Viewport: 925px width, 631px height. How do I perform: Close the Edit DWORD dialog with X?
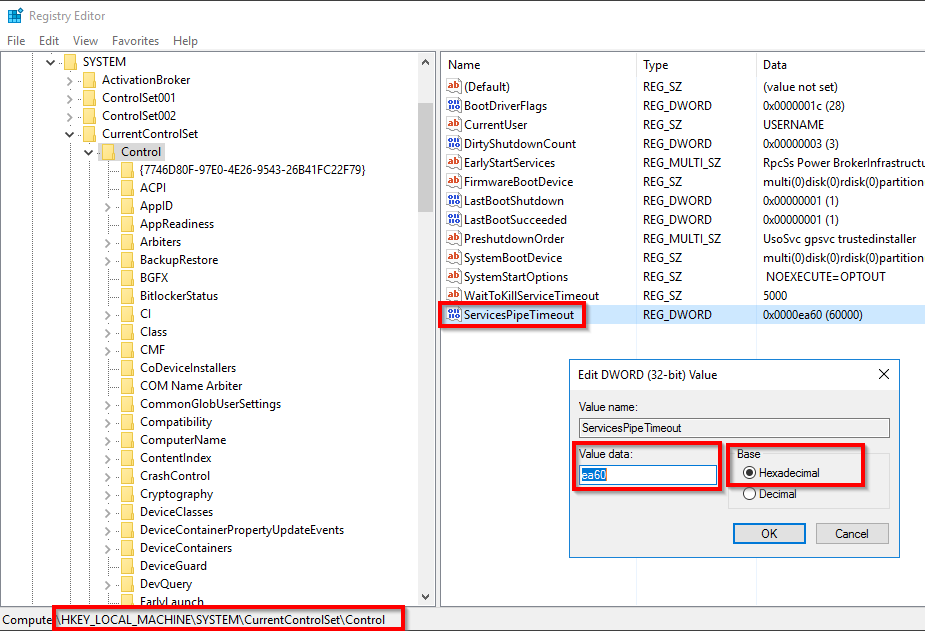click(883, 375)
